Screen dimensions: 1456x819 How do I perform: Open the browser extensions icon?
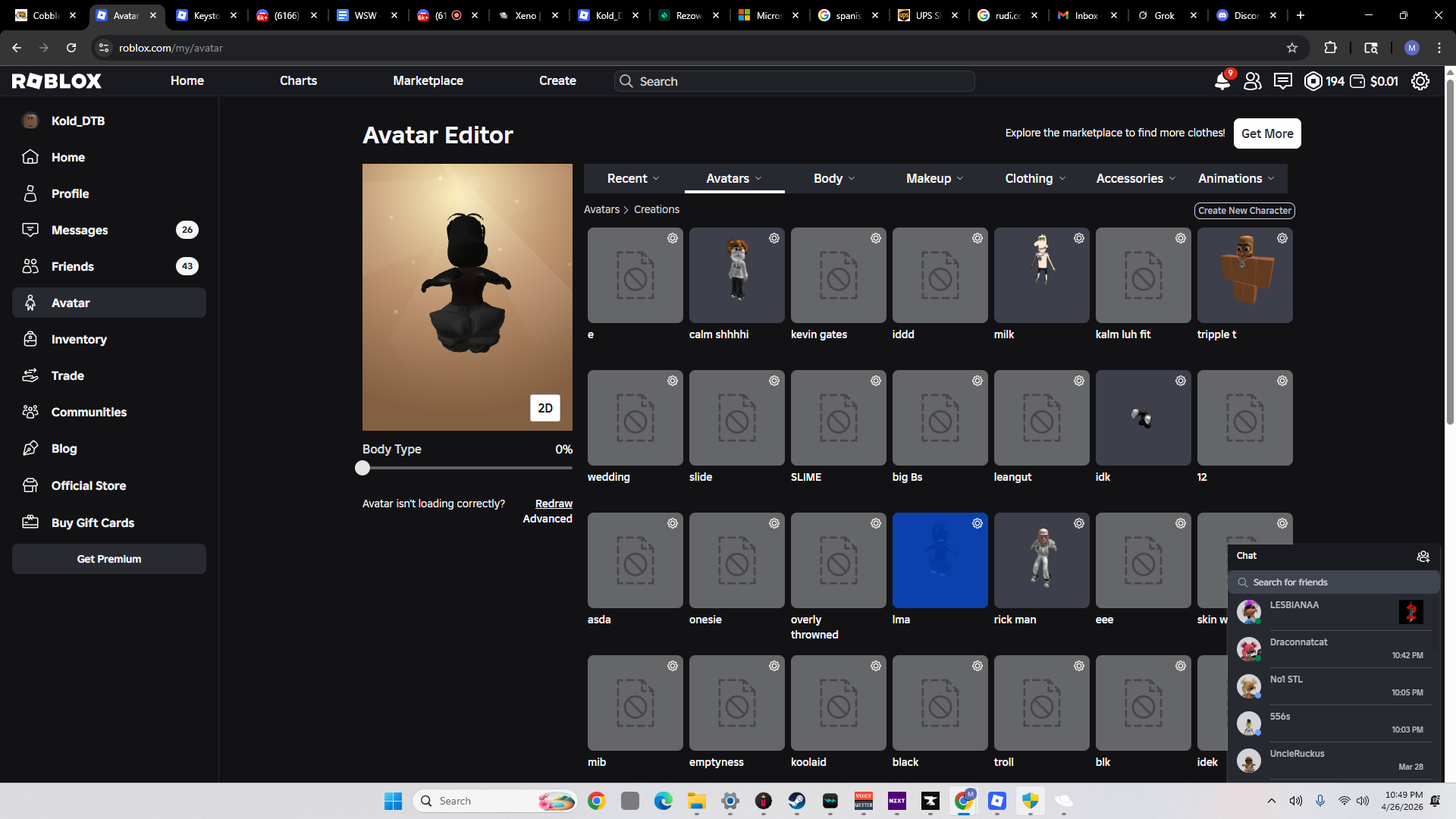click(1330, 48)
